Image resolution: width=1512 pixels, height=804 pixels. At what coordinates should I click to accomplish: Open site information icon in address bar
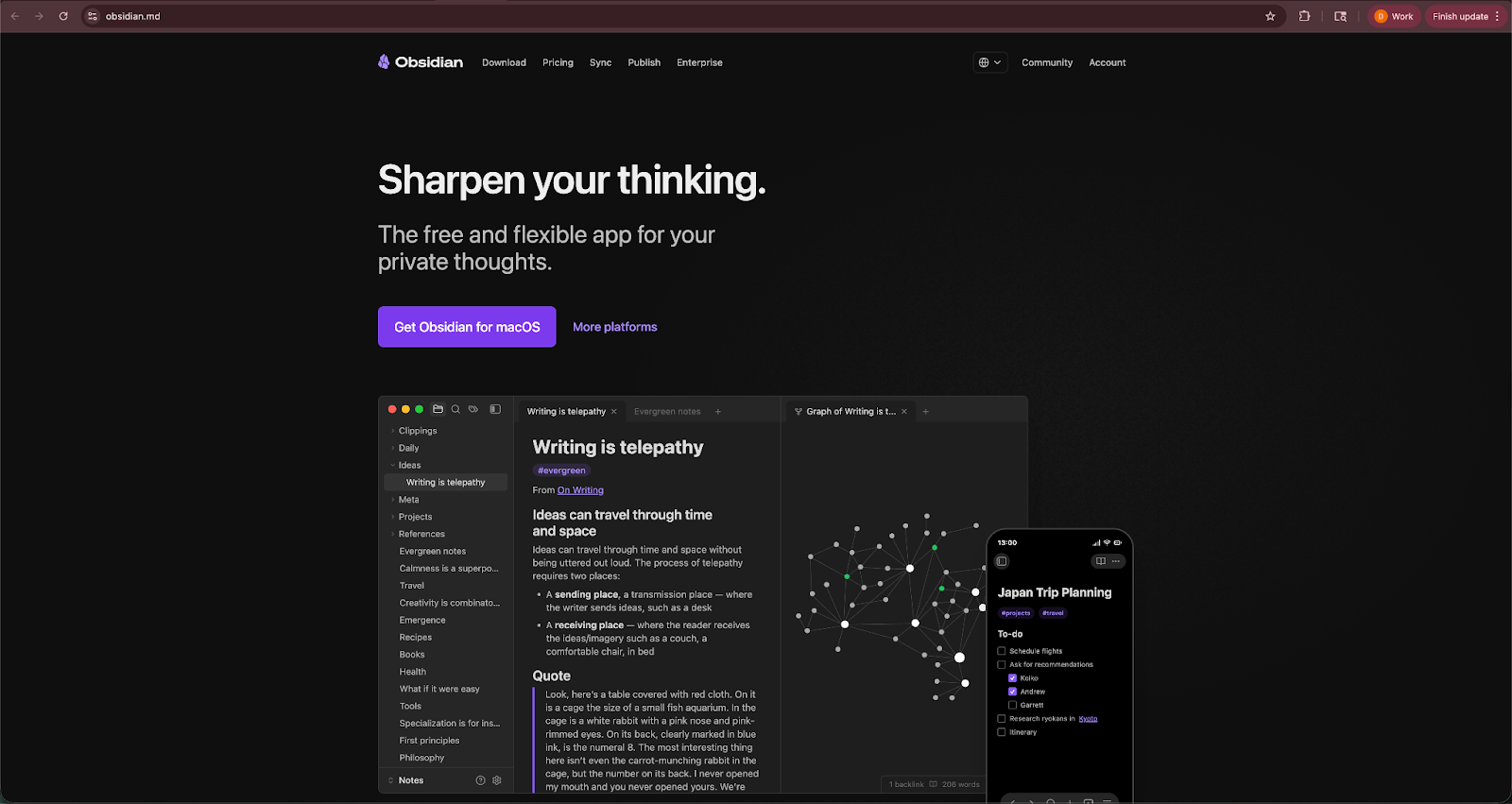pyautogui.click(x=93, y=16)
